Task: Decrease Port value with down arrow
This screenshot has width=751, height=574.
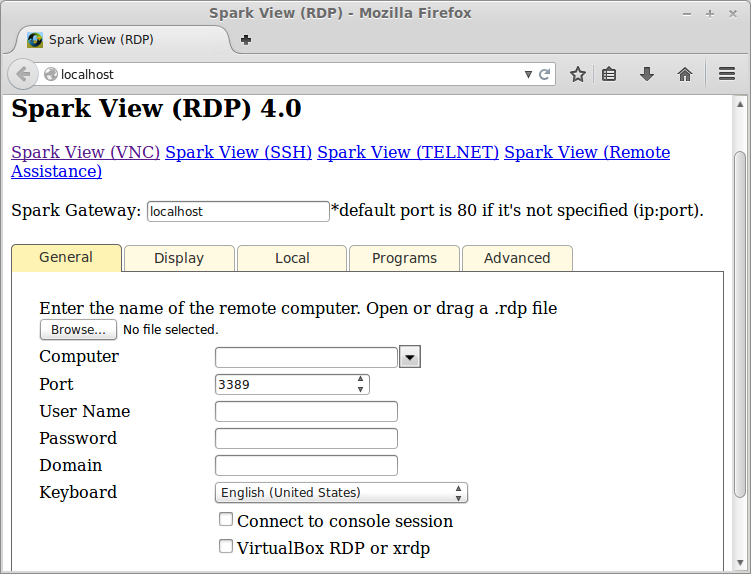Action: (360, 390)
